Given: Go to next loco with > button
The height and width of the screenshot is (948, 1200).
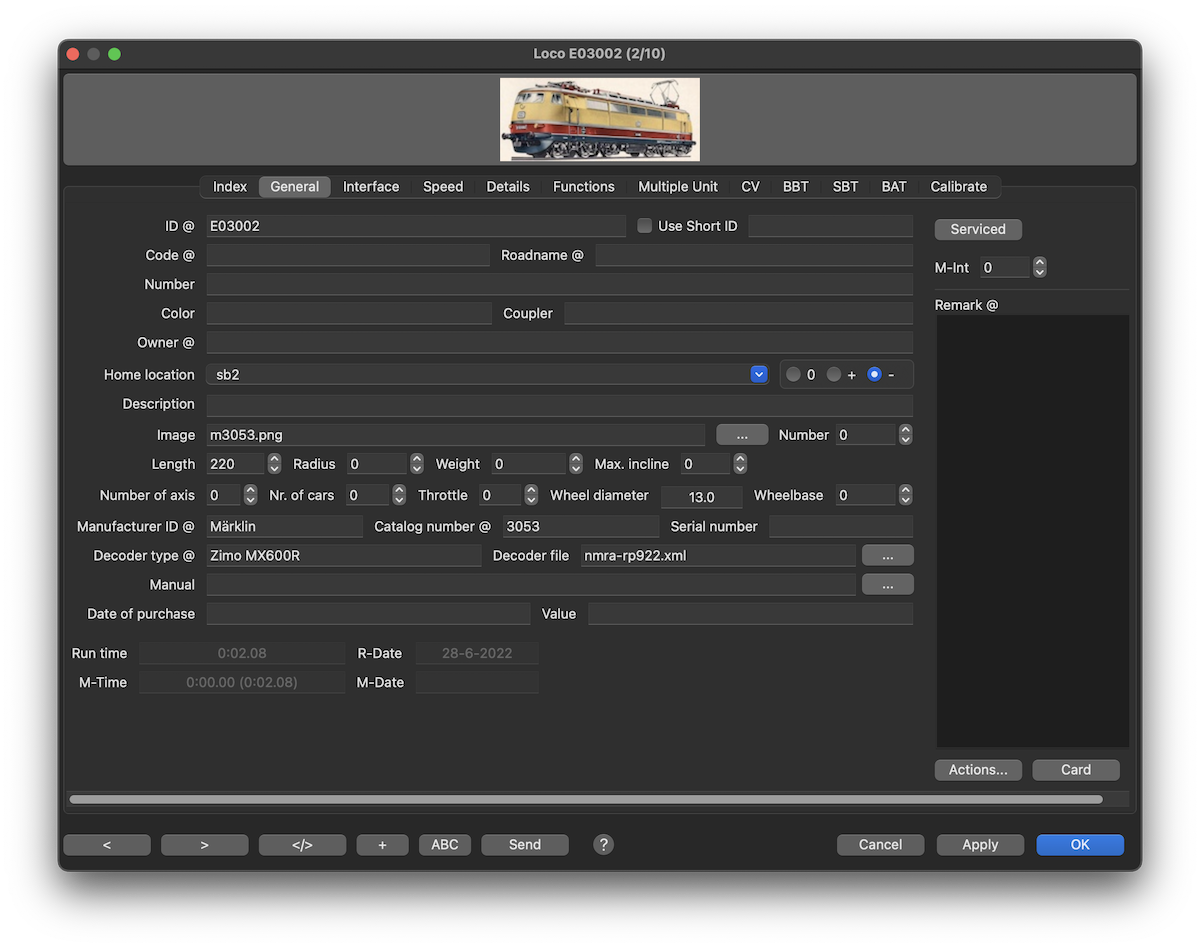Looking at the screenshot, I should coord(204,845).
